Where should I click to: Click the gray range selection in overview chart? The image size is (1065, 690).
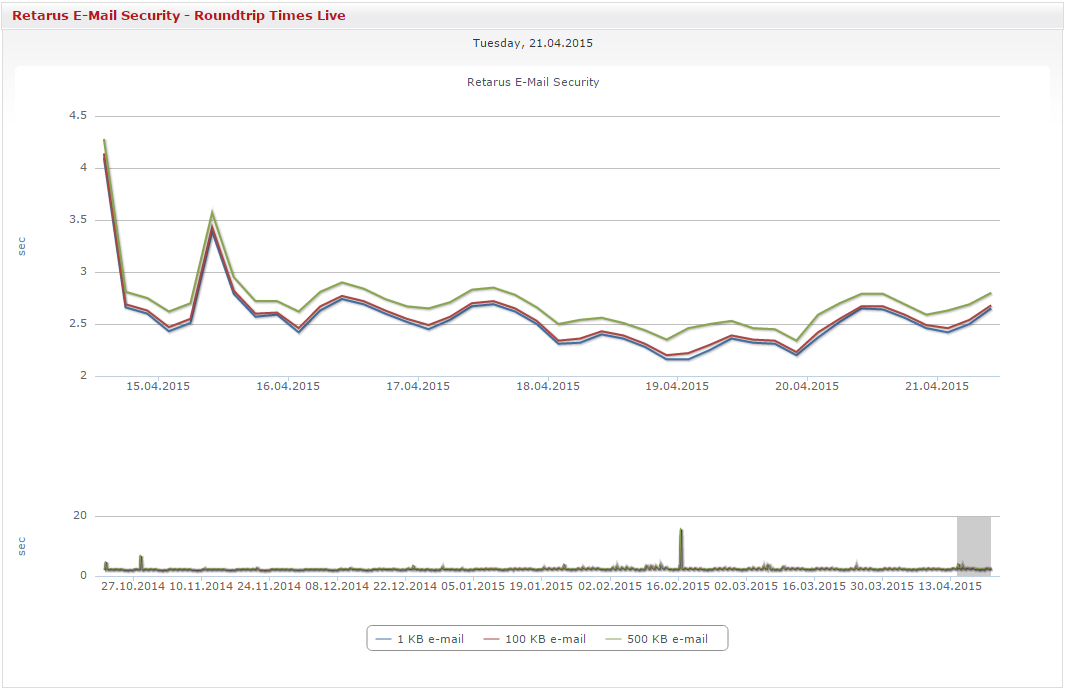(x=973, y=545)
